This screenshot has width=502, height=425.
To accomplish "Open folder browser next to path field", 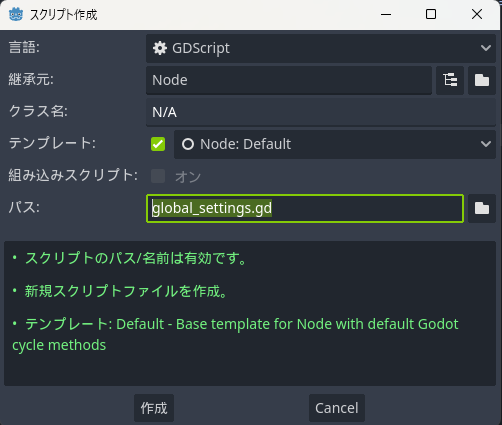I will point(482,208).
